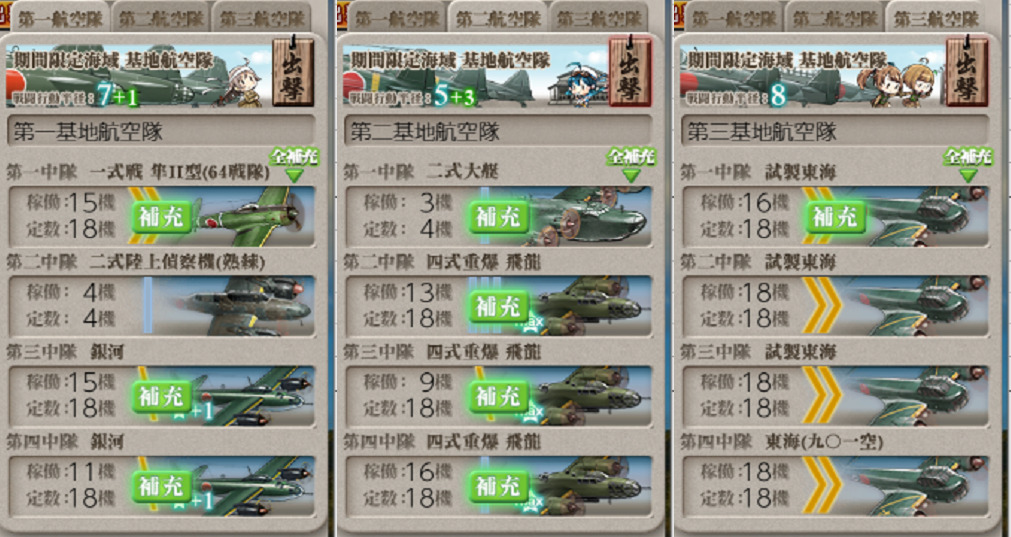The image size is (1011, 537).
Task: Click the 出撃 sign on the third air base panel
Action: 967,73
